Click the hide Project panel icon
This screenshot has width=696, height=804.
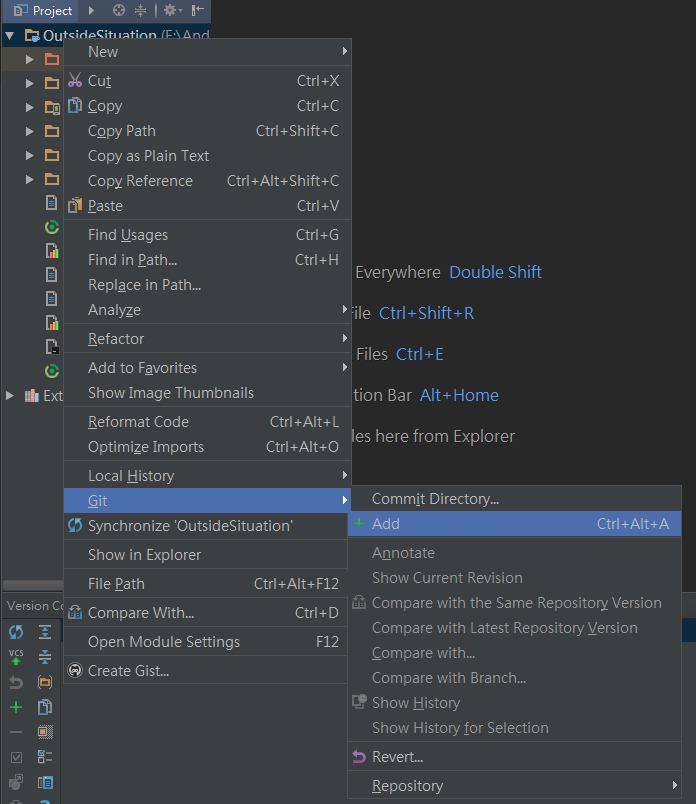pos(198,10)
